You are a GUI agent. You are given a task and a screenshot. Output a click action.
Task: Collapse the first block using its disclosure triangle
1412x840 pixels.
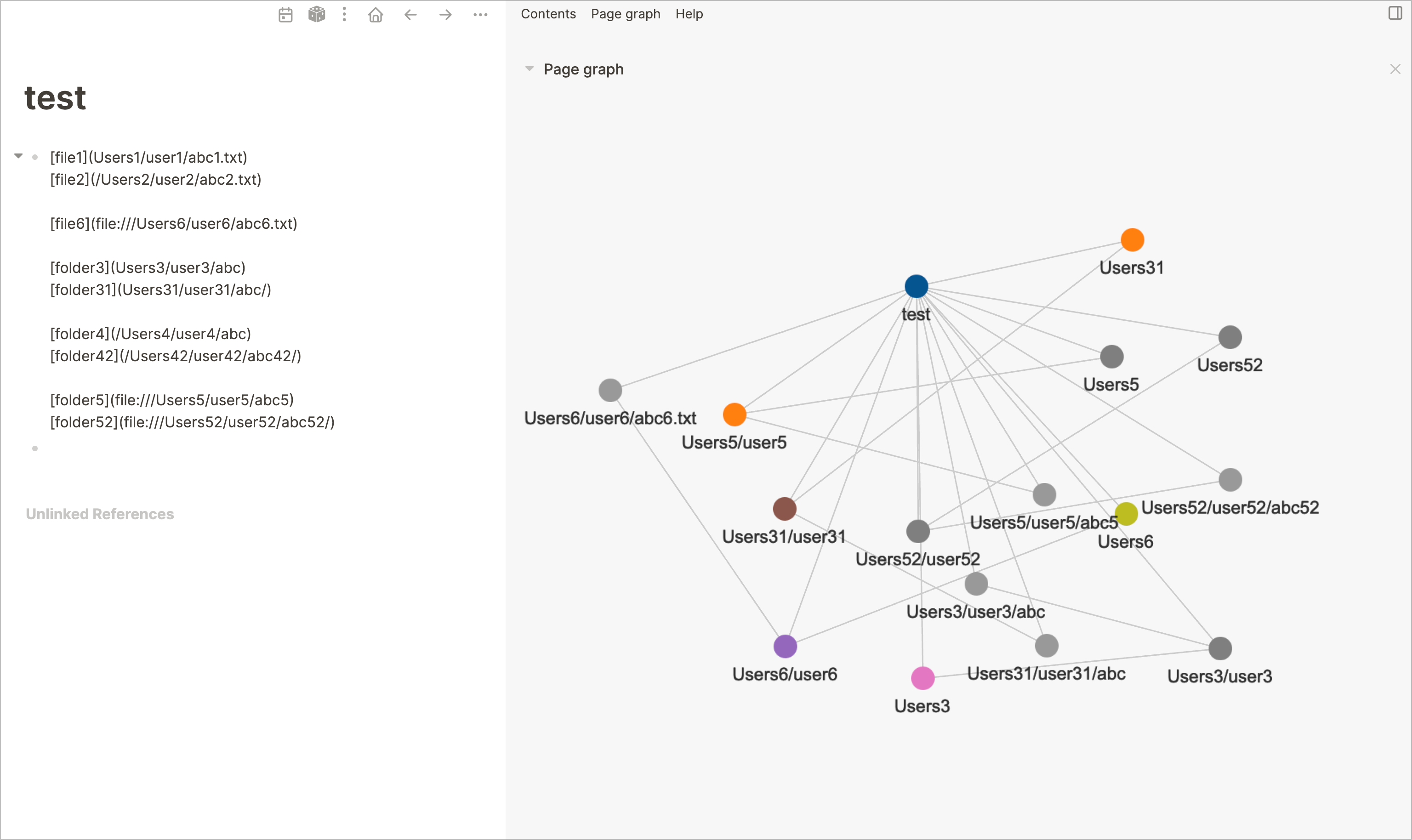[x=19, y=157]
